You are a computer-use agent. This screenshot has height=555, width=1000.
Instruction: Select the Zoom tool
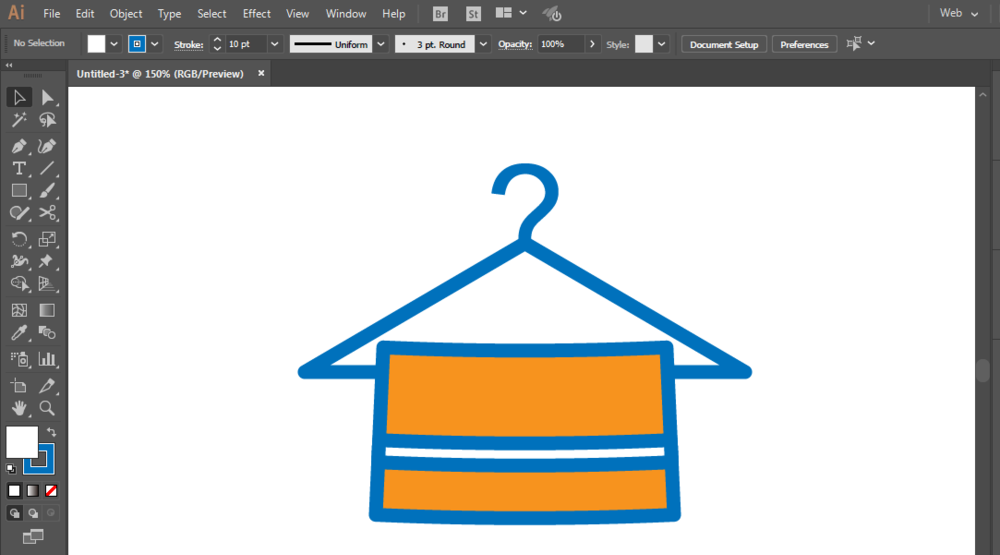[x=47, y=408]
